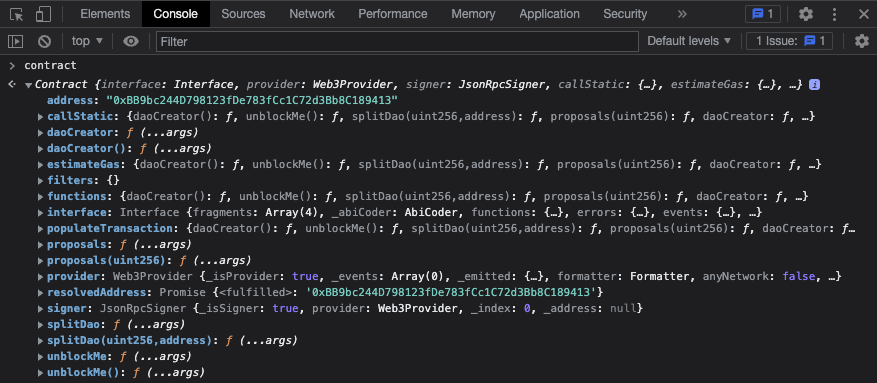Viewport: 877px width, 383px height.
Task: Expand the daoCreator() property
Action: 40,149
